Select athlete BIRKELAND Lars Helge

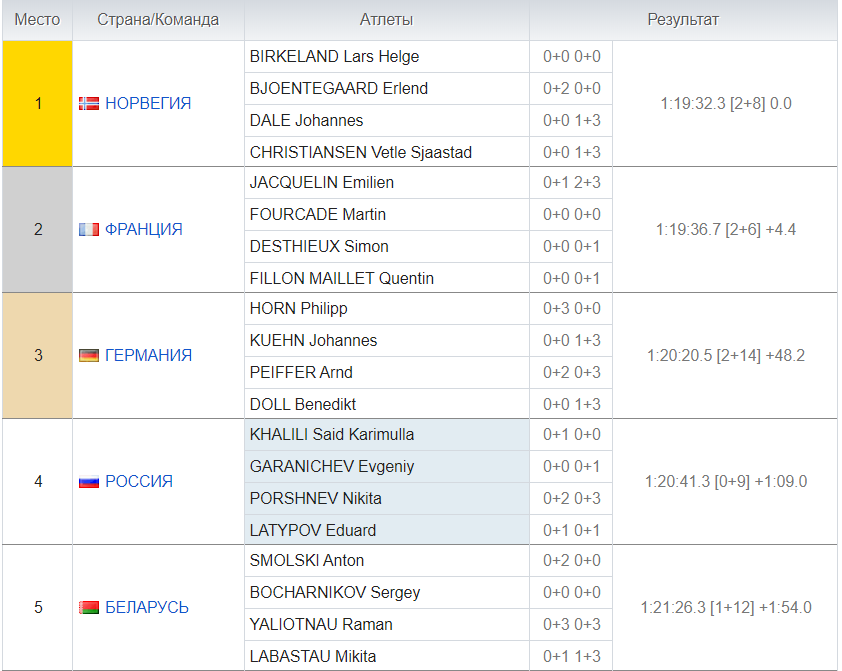335,56
